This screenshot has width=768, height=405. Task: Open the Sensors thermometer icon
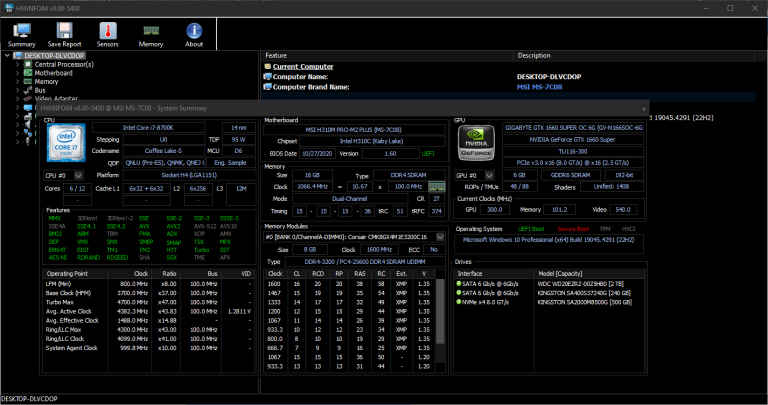click(x=108, y=34)
